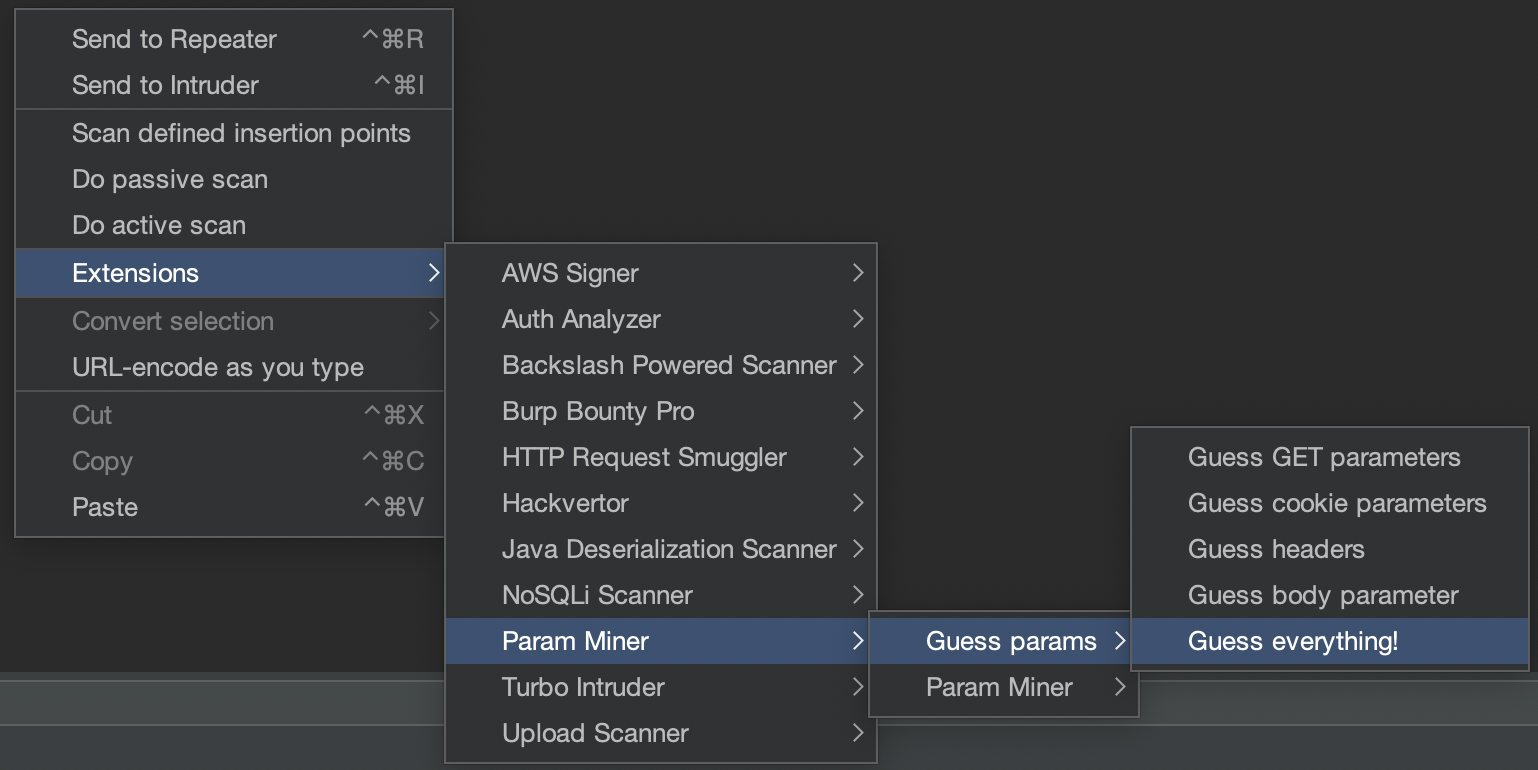The image size is (1538, 770).
Task: Expand arrow next to HTTP Request Smuggler
Action: click(858, 457)
